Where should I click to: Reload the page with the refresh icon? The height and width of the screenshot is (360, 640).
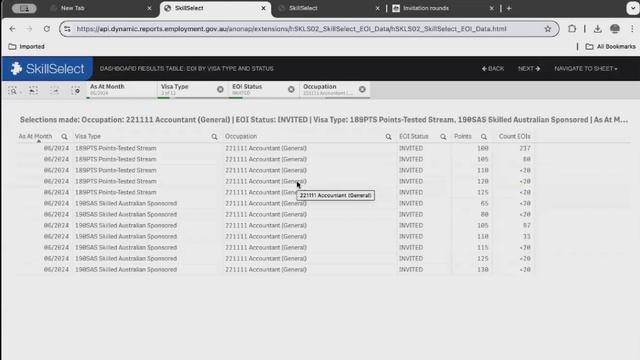[47, 29]
